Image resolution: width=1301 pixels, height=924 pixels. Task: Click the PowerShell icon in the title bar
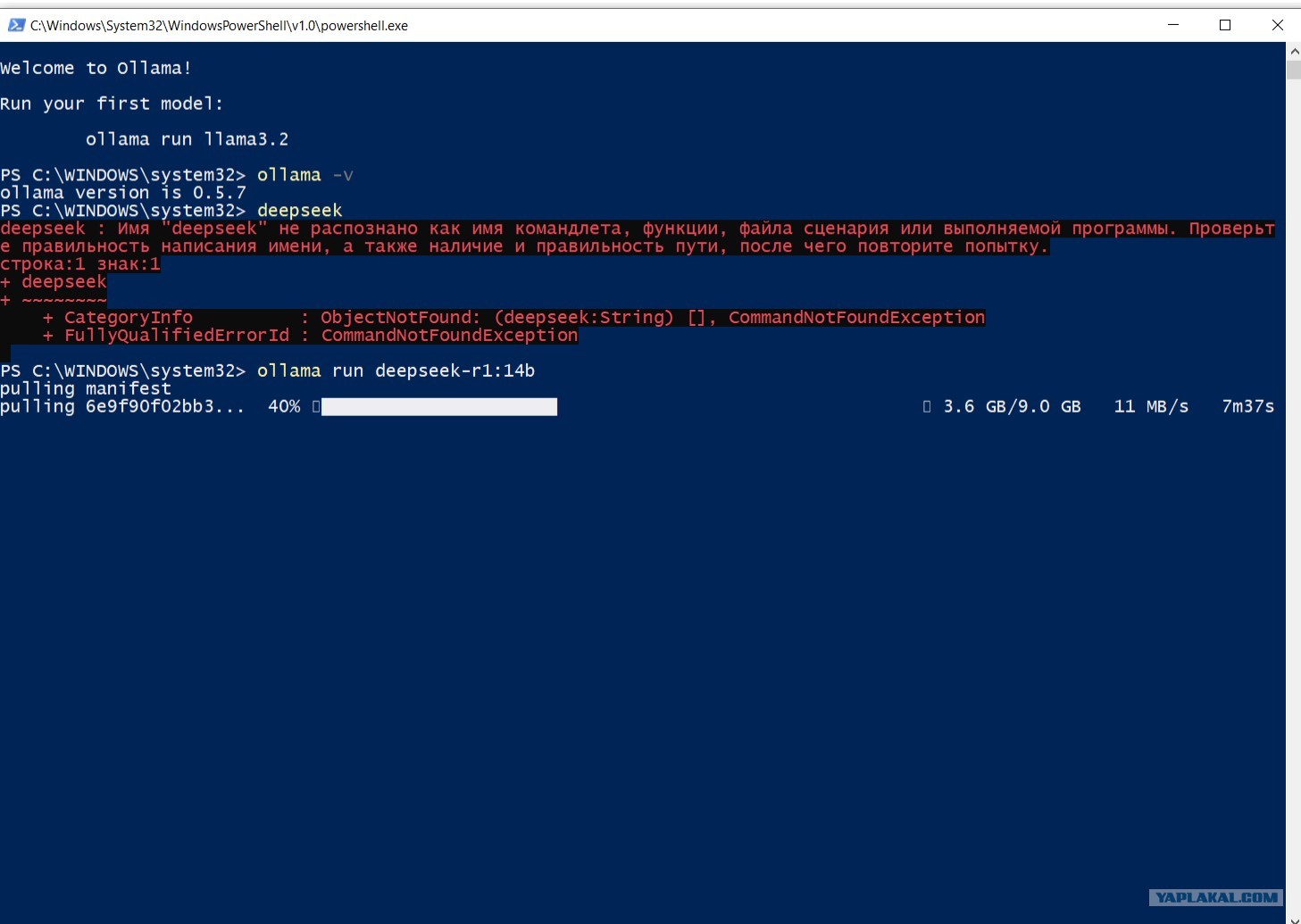(16, 25)
